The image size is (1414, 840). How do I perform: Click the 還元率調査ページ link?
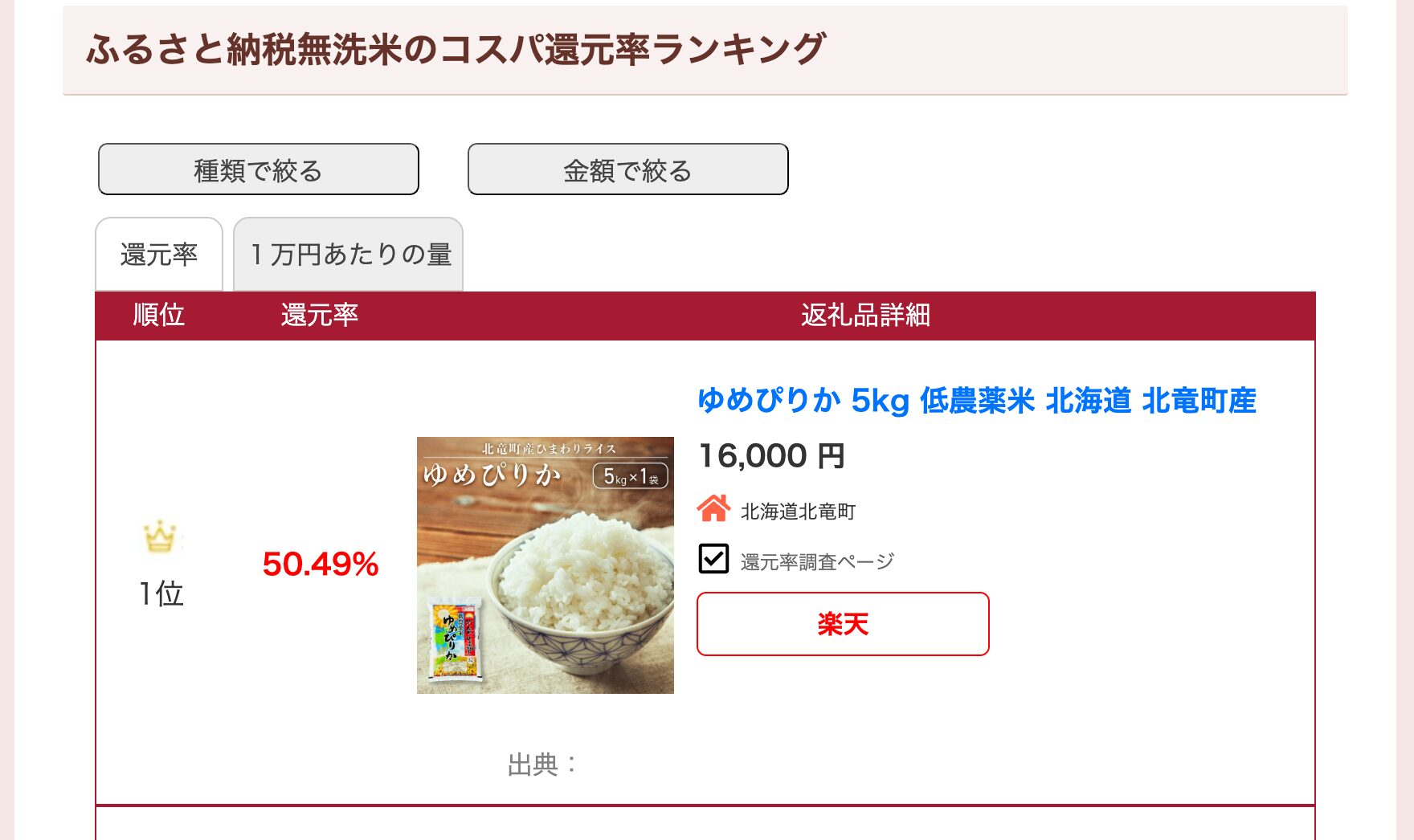pyautogui.click(x=815, y=561)
